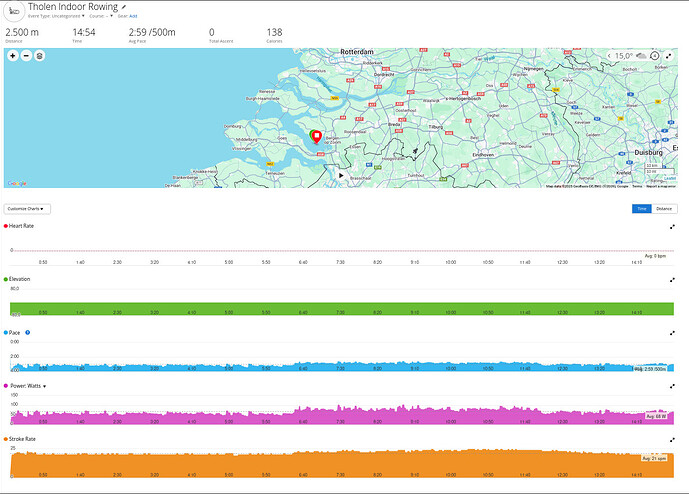Open the Pace chart help tooltip
Image resolution: width=689 pixels, height=494 pixels.
pyautogui.click(x=27, y=331)
